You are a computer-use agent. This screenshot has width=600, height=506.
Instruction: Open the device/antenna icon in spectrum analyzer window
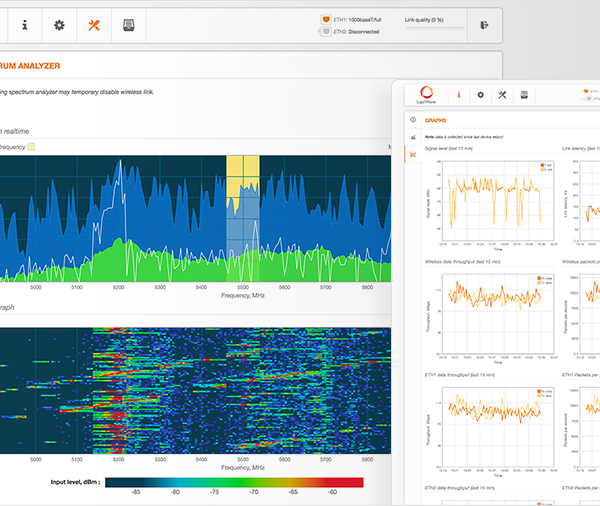129,25
